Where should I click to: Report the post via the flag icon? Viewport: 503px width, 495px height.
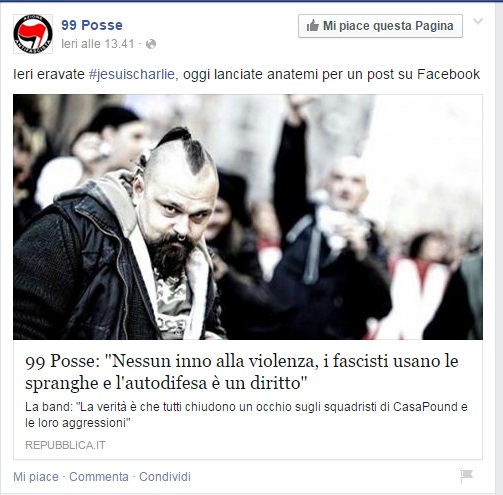coord(466,475)
